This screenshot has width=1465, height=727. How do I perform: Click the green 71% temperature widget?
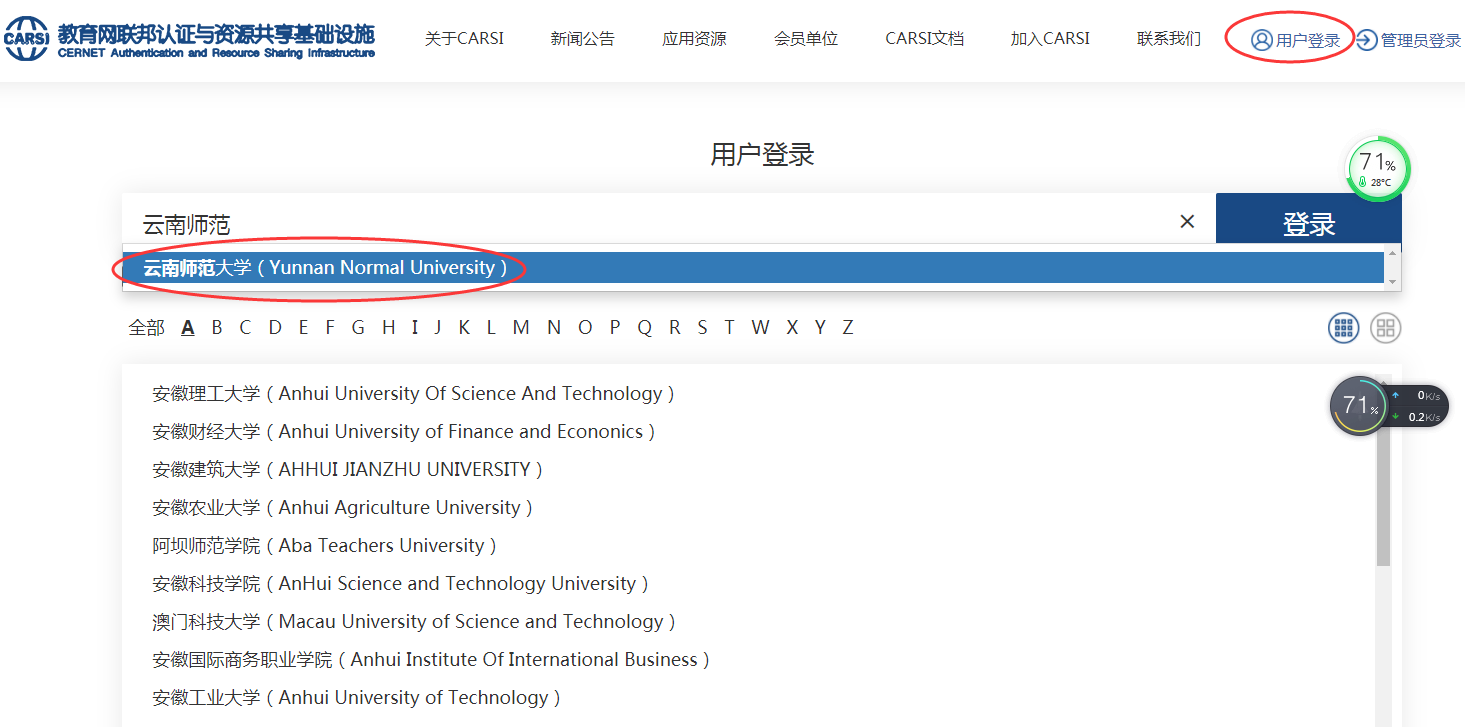coord(1378,169)
